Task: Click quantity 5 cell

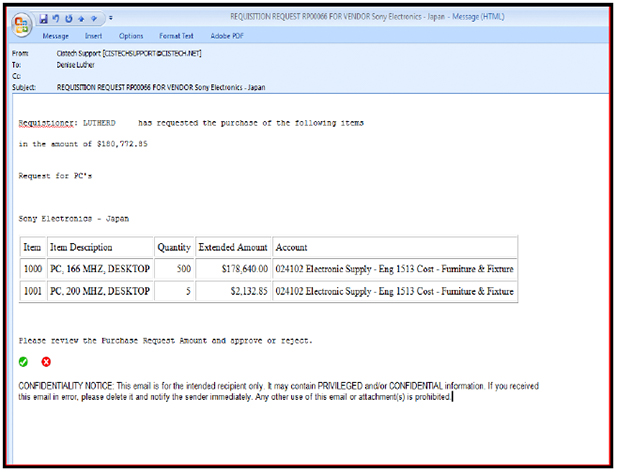Action: (174, 291)
